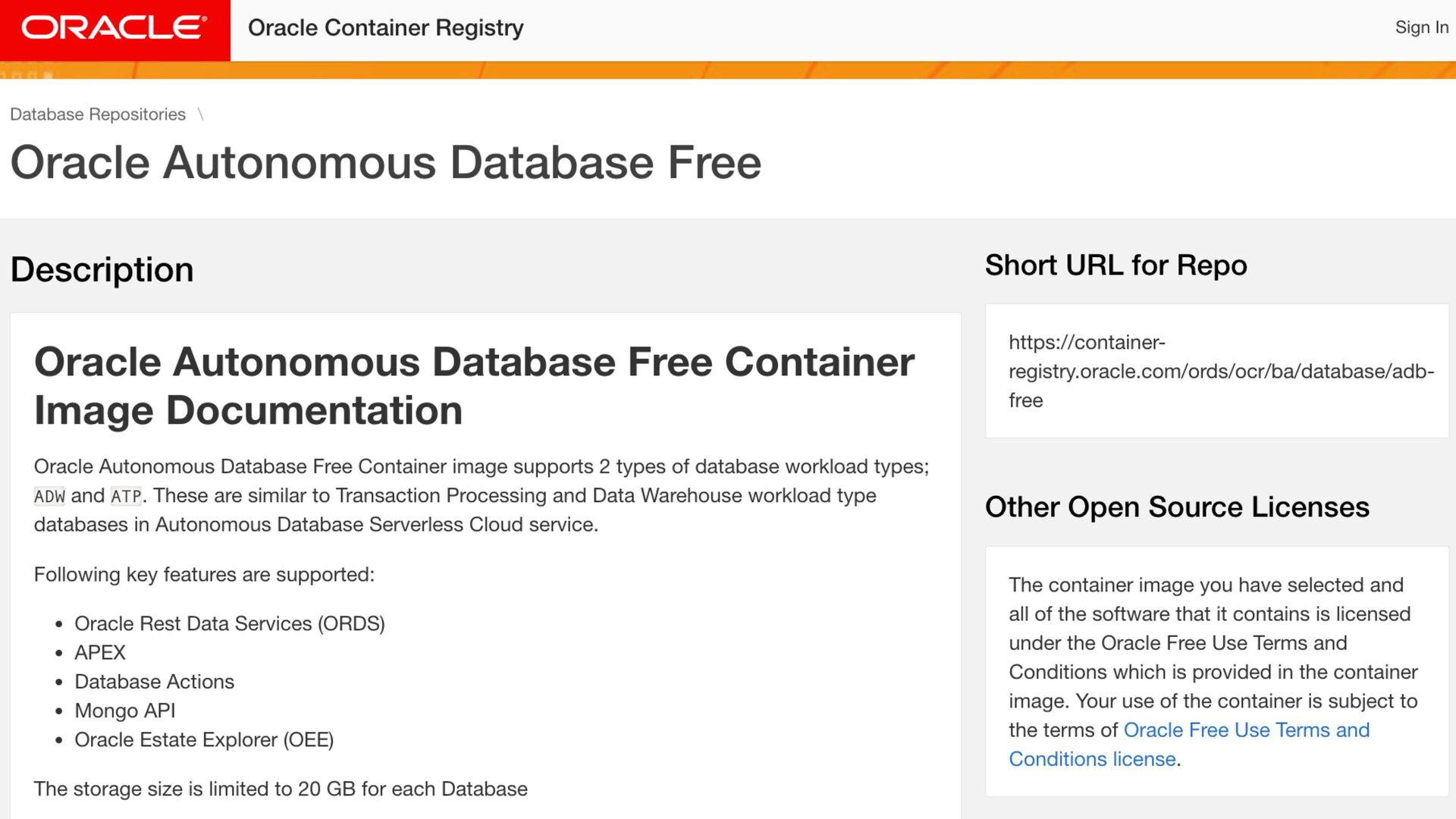Click the Oracle Container Registry title

point(385,28)
